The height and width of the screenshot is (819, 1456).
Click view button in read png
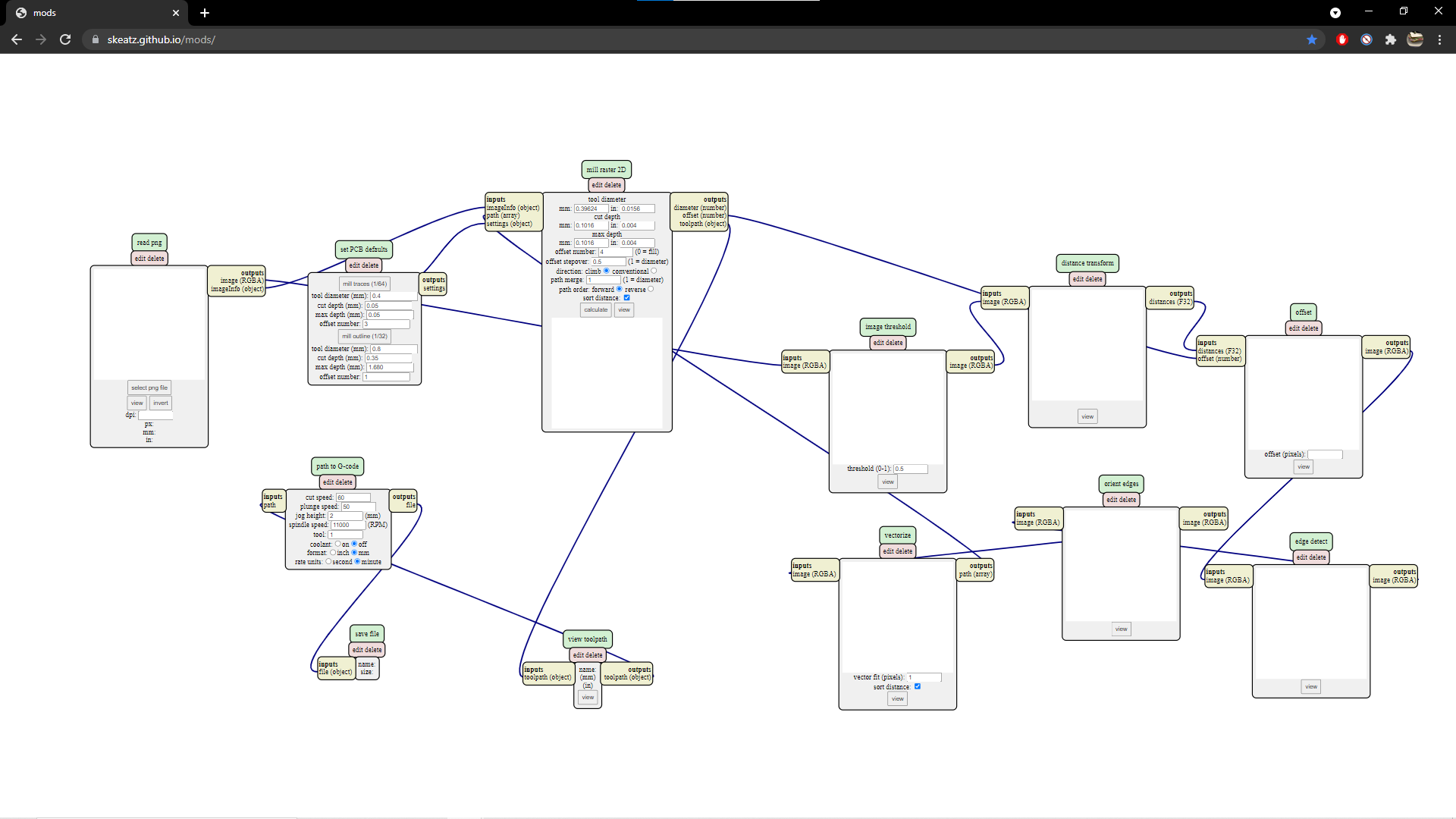[x=136, y=403]
